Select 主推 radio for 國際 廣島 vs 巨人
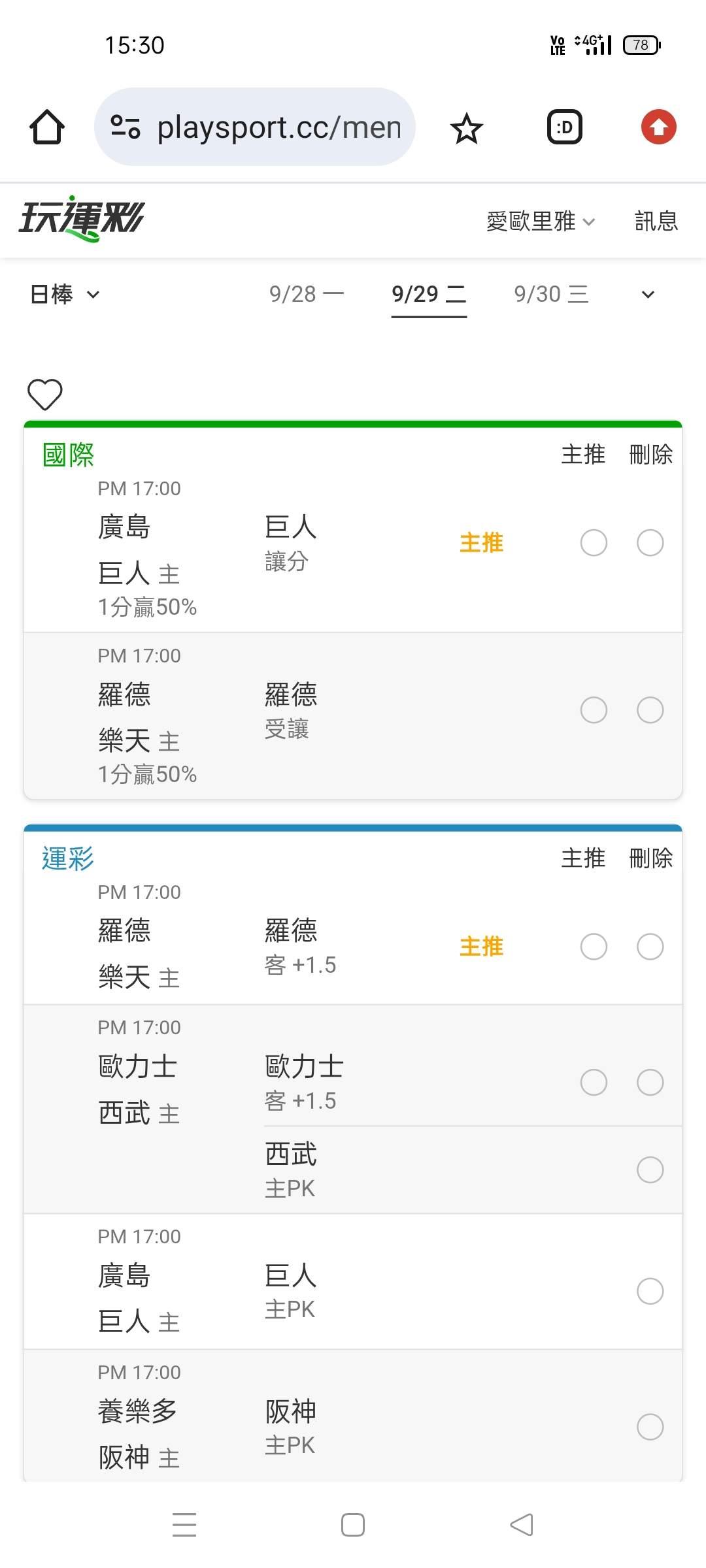This screenshot has width=706, height=1568. coord(594,543)
